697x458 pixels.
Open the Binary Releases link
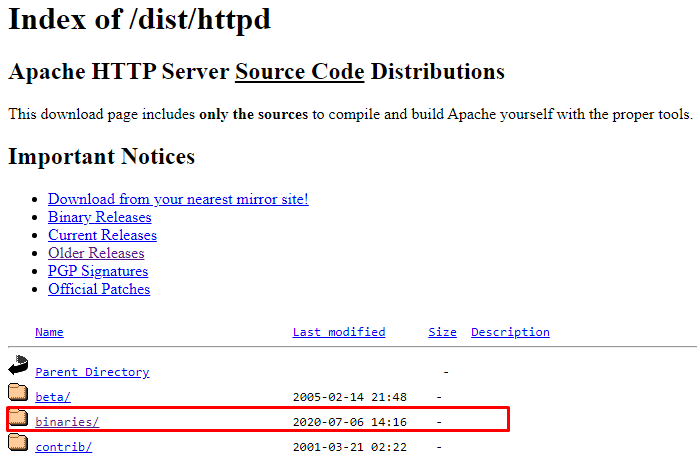pyautogui.click(x=100, y=217)
